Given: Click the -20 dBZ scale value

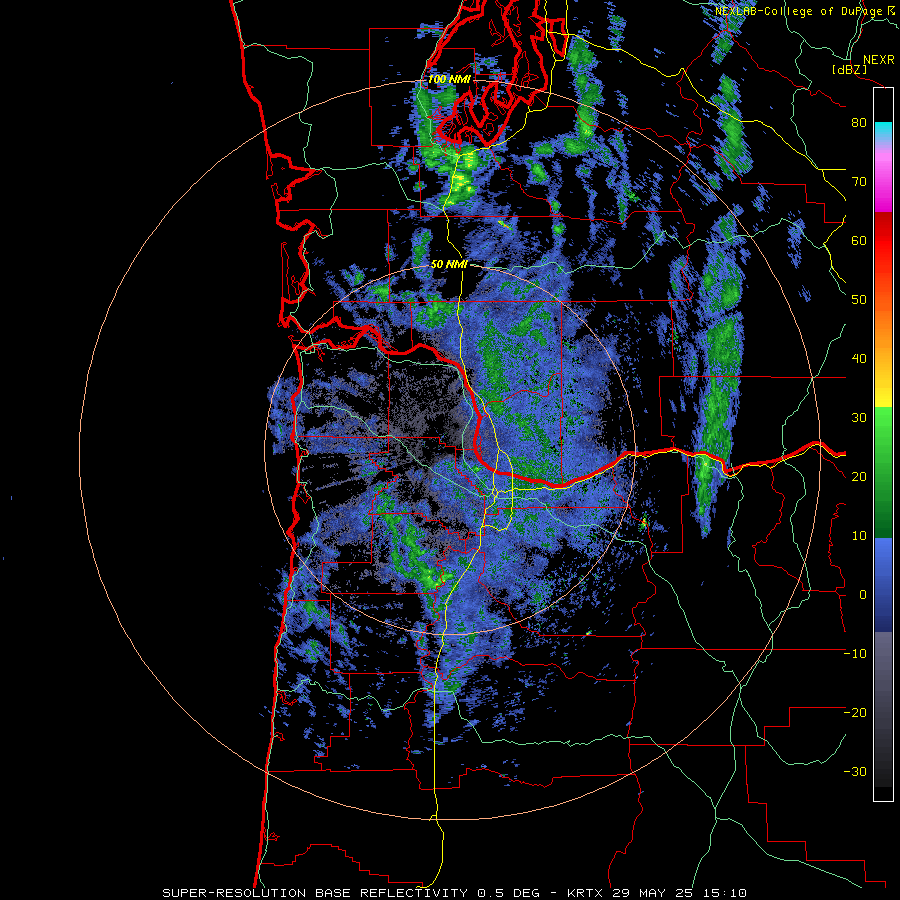Looking at the screenshot, I should pyautogui.click(x=855, y=712).
